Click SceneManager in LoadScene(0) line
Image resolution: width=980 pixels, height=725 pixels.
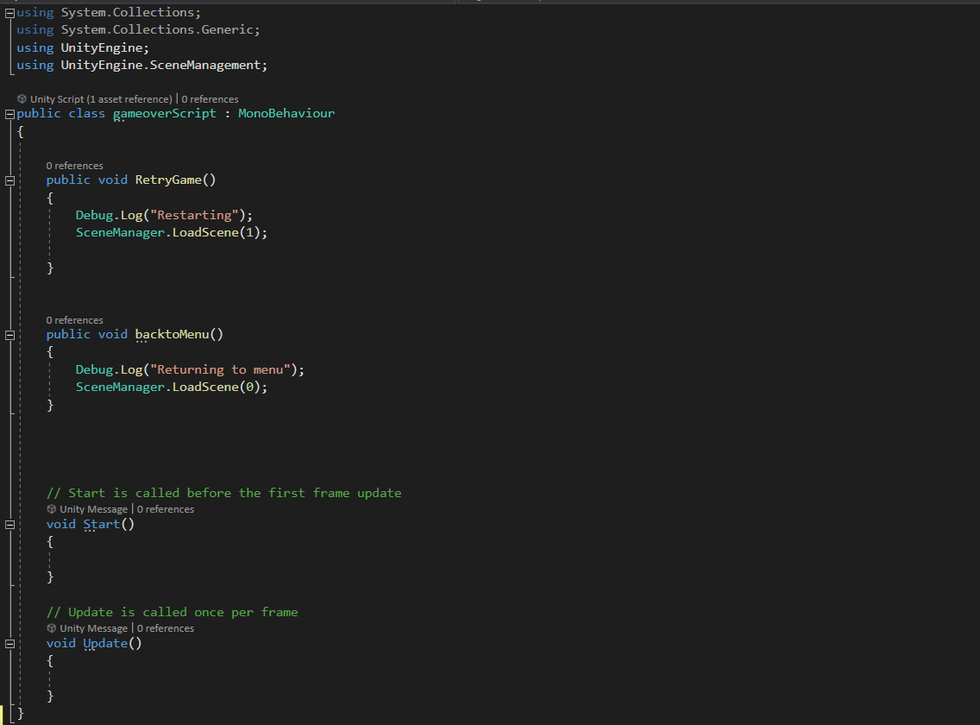pos(120,387)
